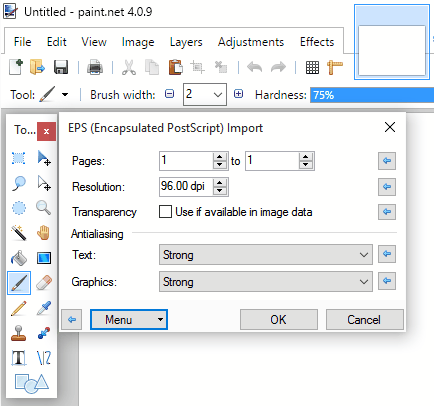The height and width of the screenshot is (406, 434).
Task: Select the Ellipse Select tool
Action: pyautogui.click(x=19, y=208)
